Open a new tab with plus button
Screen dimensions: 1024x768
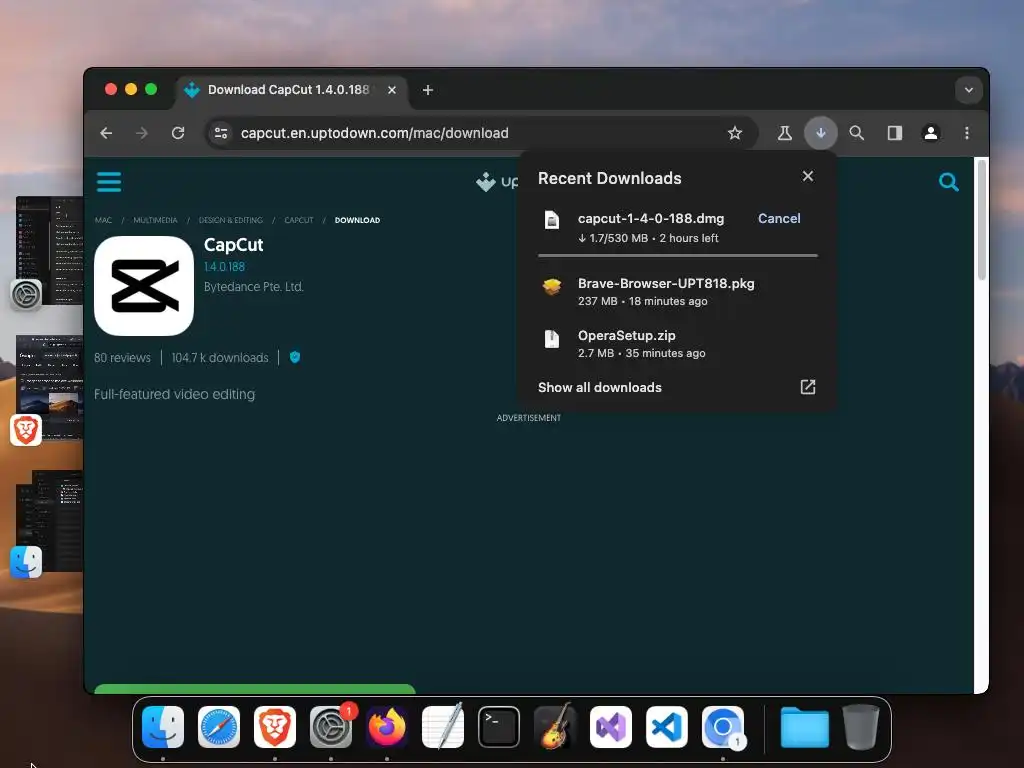(428, 90)
